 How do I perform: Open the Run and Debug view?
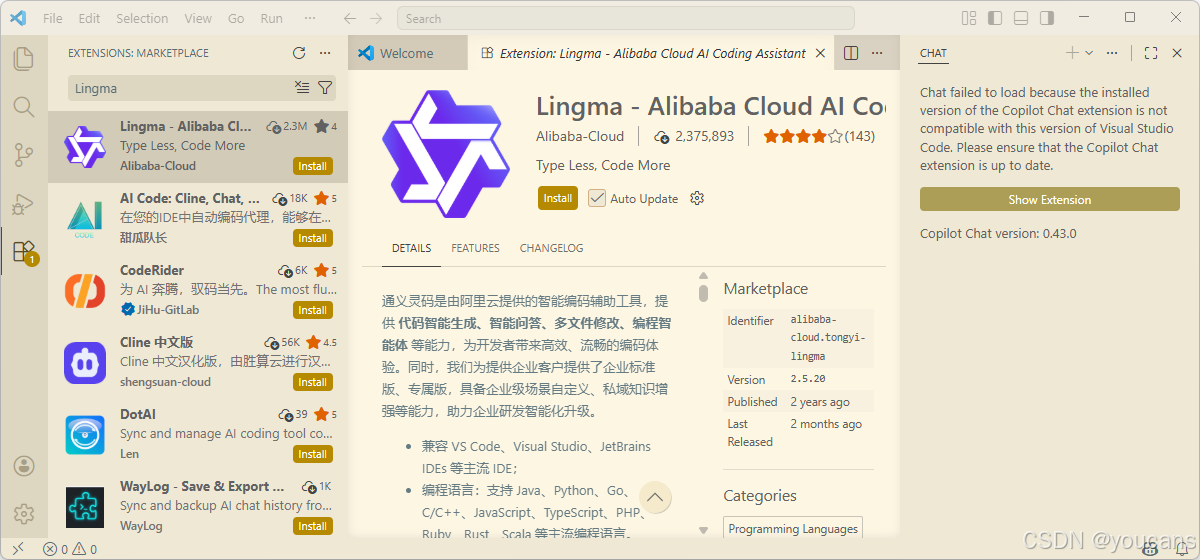point(24,203)
